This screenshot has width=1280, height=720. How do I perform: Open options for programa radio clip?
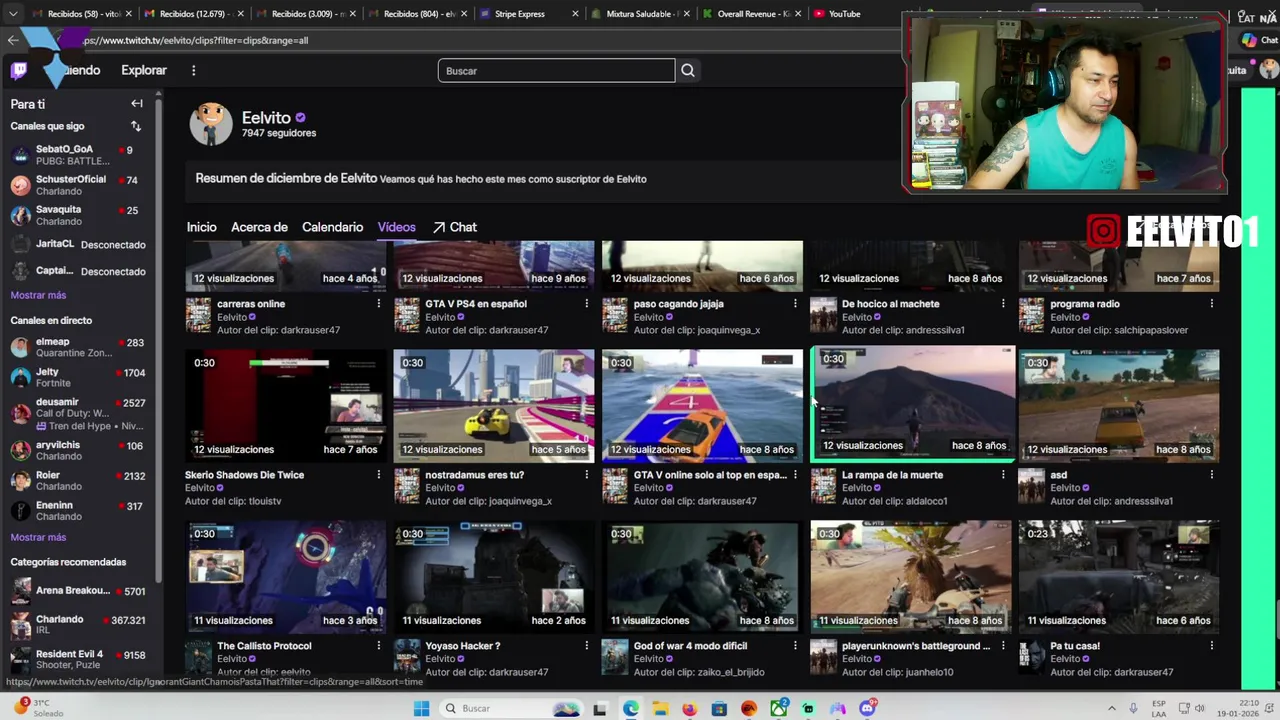(x=1211, y=304)
